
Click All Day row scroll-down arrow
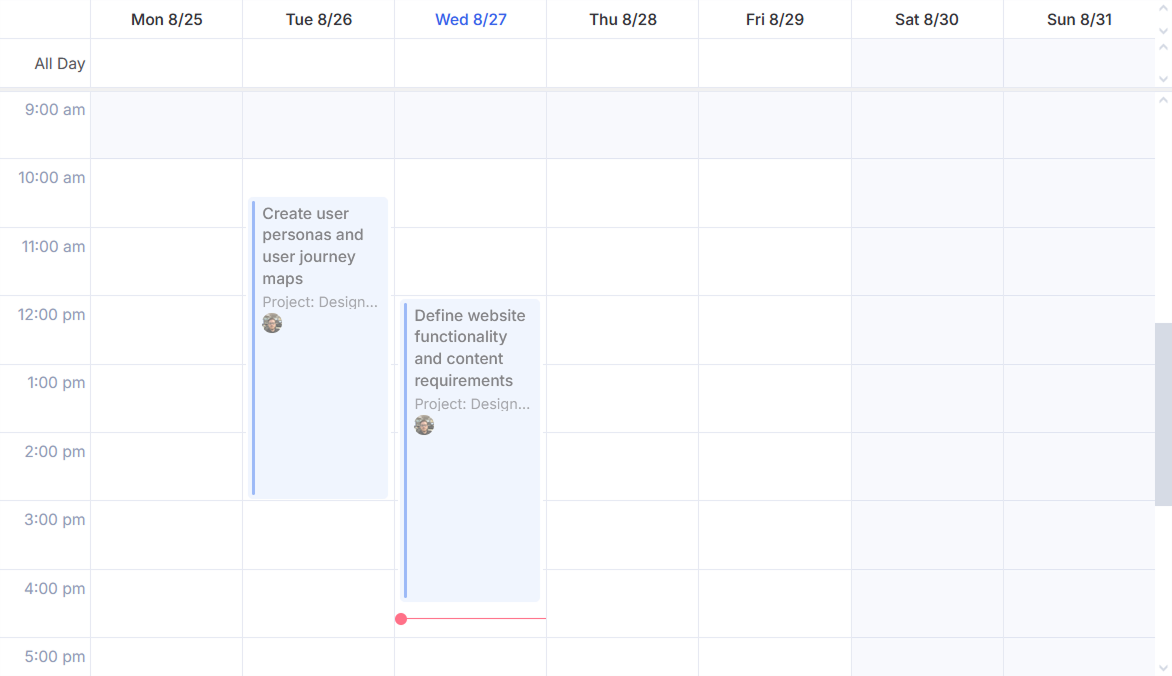(1163, 79)
